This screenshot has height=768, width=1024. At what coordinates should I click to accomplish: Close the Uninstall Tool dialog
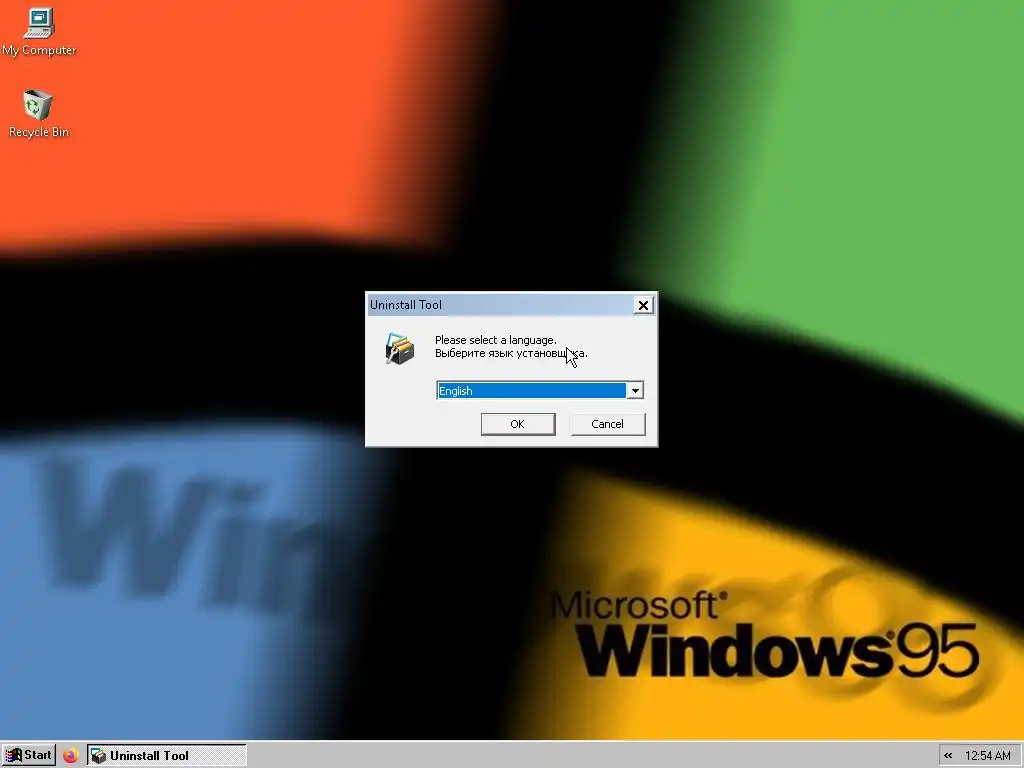click(643, 305)
